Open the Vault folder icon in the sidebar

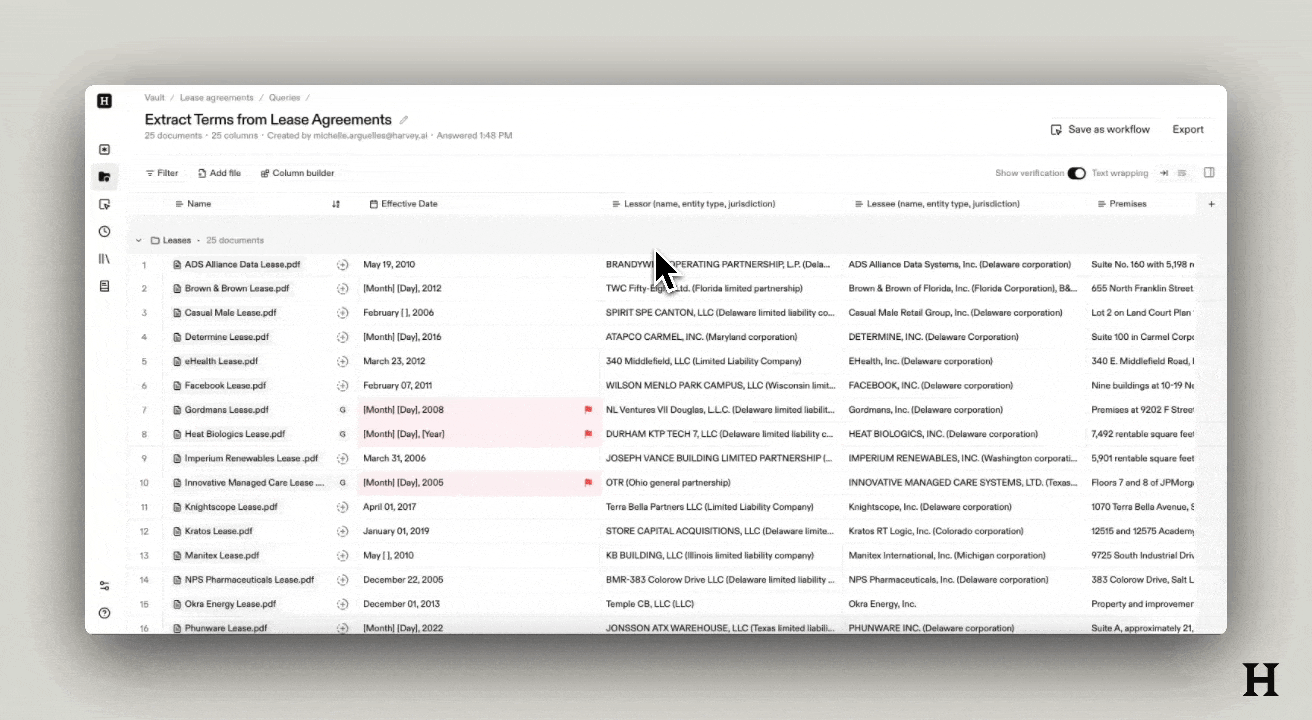[x=104, y=177]
